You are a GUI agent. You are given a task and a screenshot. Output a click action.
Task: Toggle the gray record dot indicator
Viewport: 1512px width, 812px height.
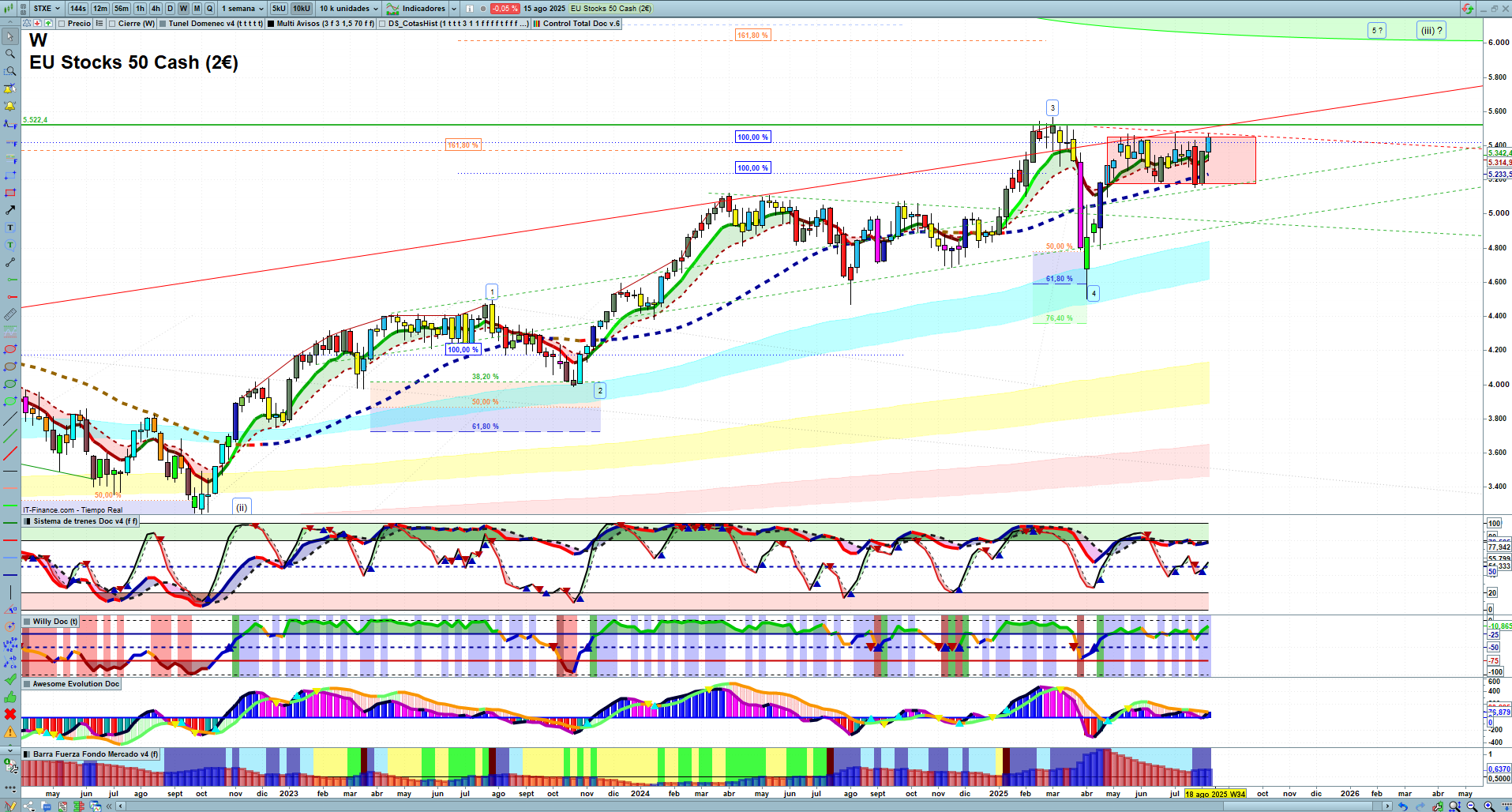pos(483,9)
